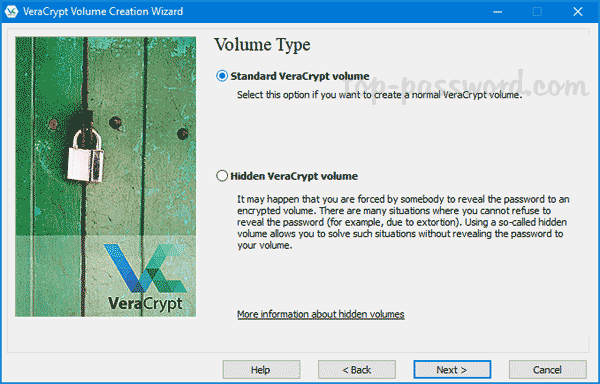Image resolution: width=600 pixels, height=384 pixels.
Task: Click the 'Standard VeraCrypt volume' label text
Action: click(300, 76)
